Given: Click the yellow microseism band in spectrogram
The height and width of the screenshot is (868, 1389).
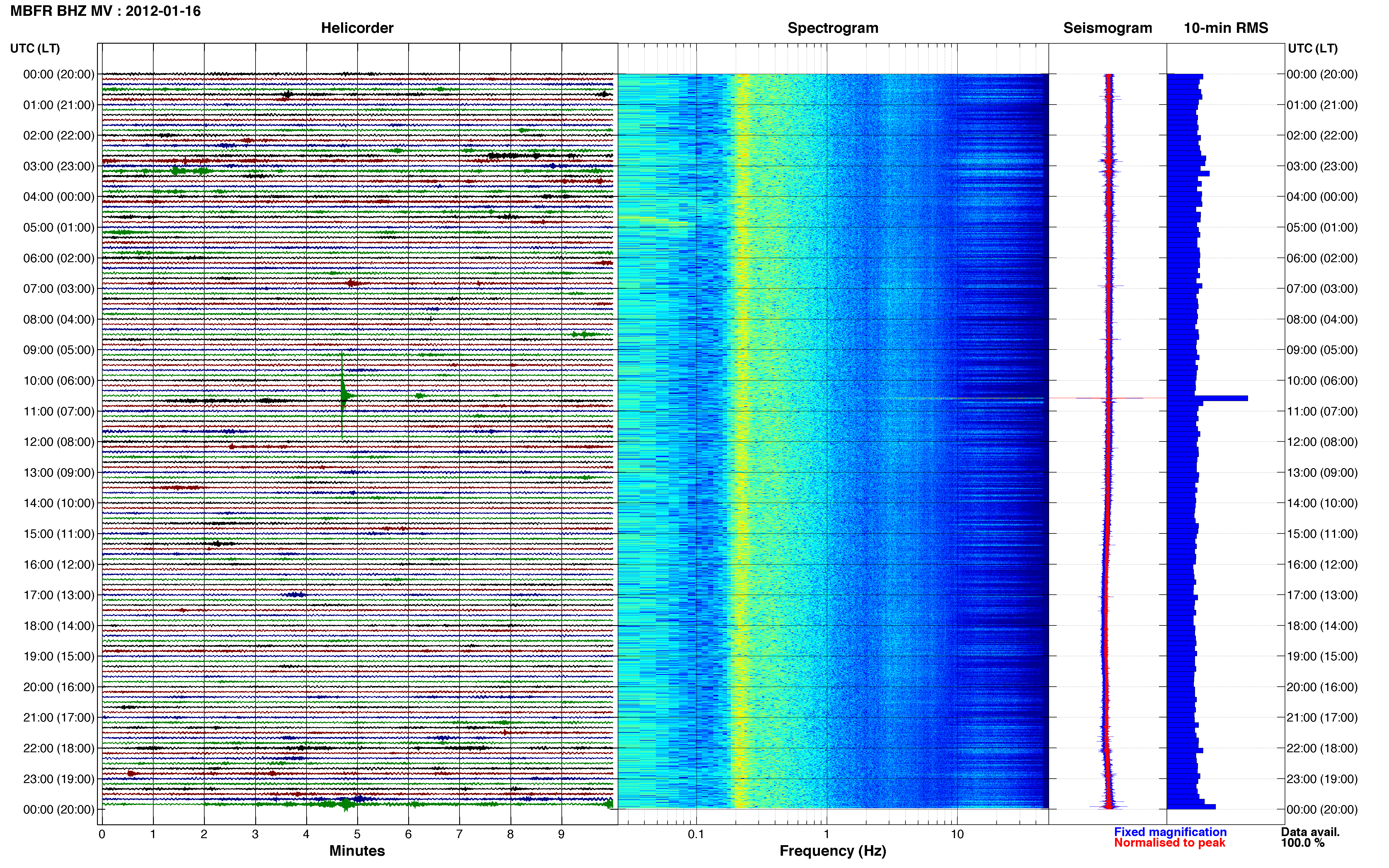Looking at the screenshot, I should (743, 441).
